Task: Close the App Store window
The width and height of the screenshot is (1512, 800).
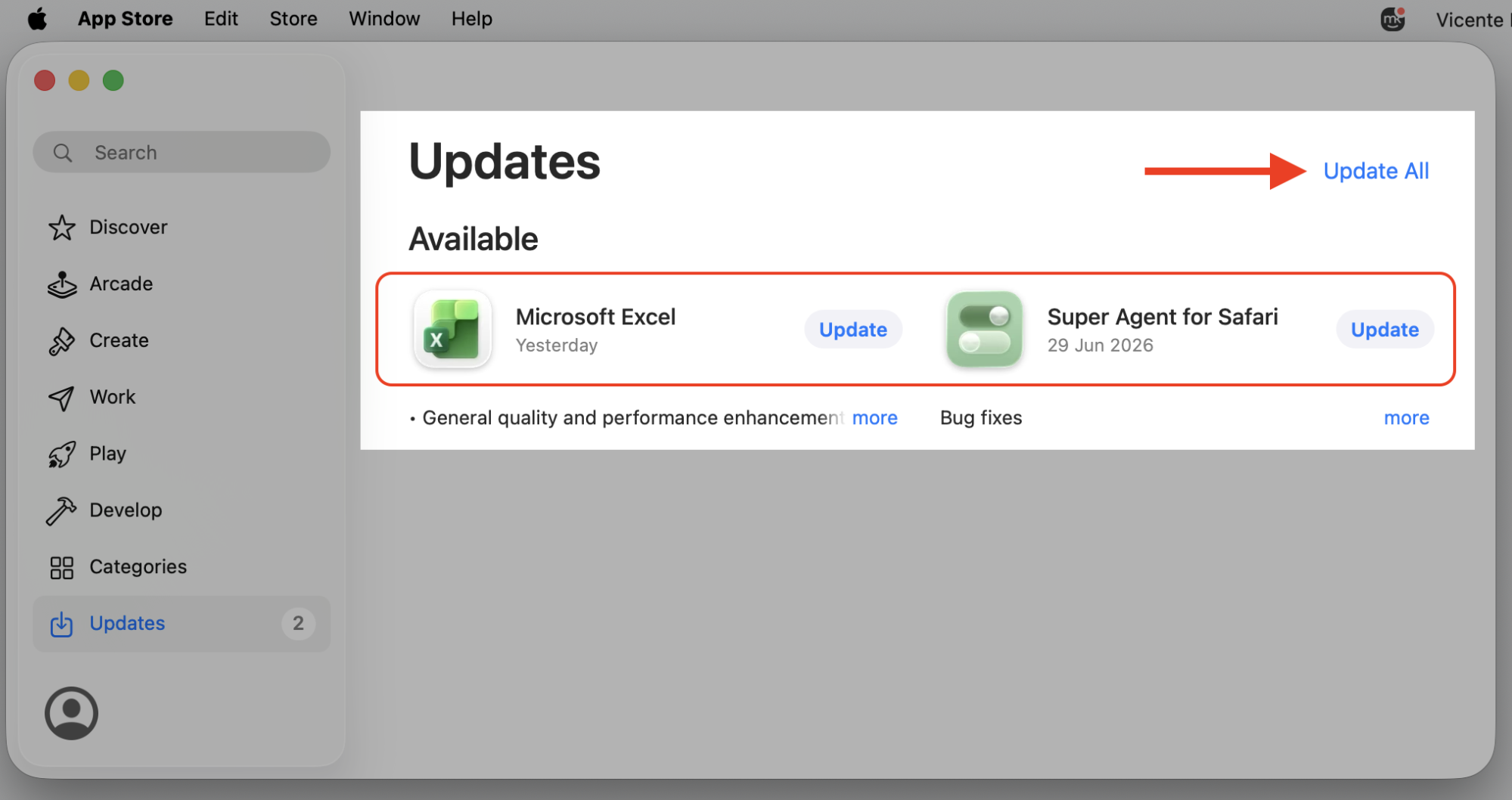Action: pos(45,80)
